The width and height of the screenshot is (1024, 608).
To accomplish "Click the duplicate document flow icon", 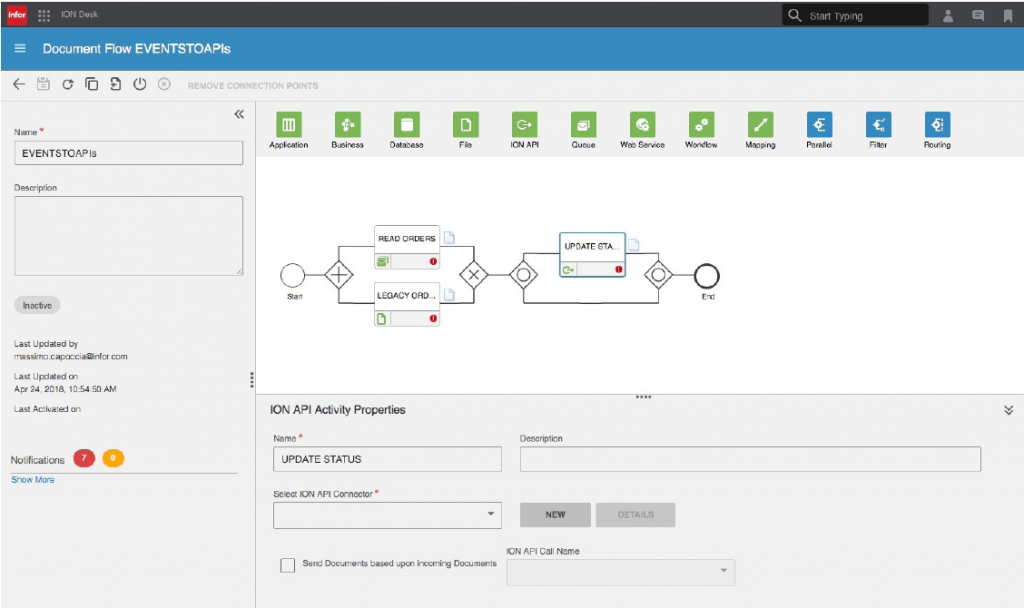I will coord(91,84).
